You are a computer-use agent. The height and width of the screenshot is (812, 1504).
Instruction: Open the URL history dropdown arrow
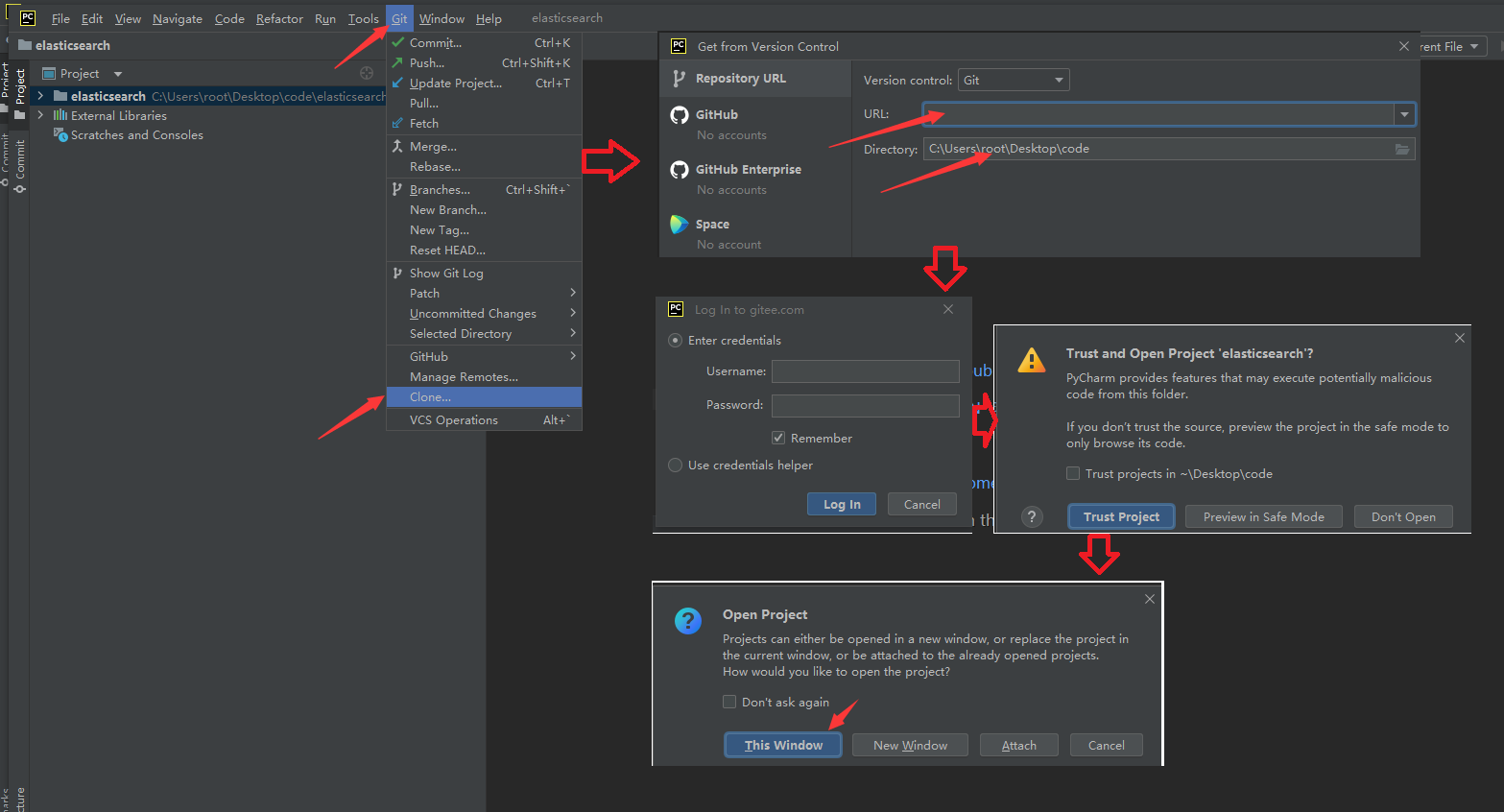pyautogui.click(x=1404, y=114)
